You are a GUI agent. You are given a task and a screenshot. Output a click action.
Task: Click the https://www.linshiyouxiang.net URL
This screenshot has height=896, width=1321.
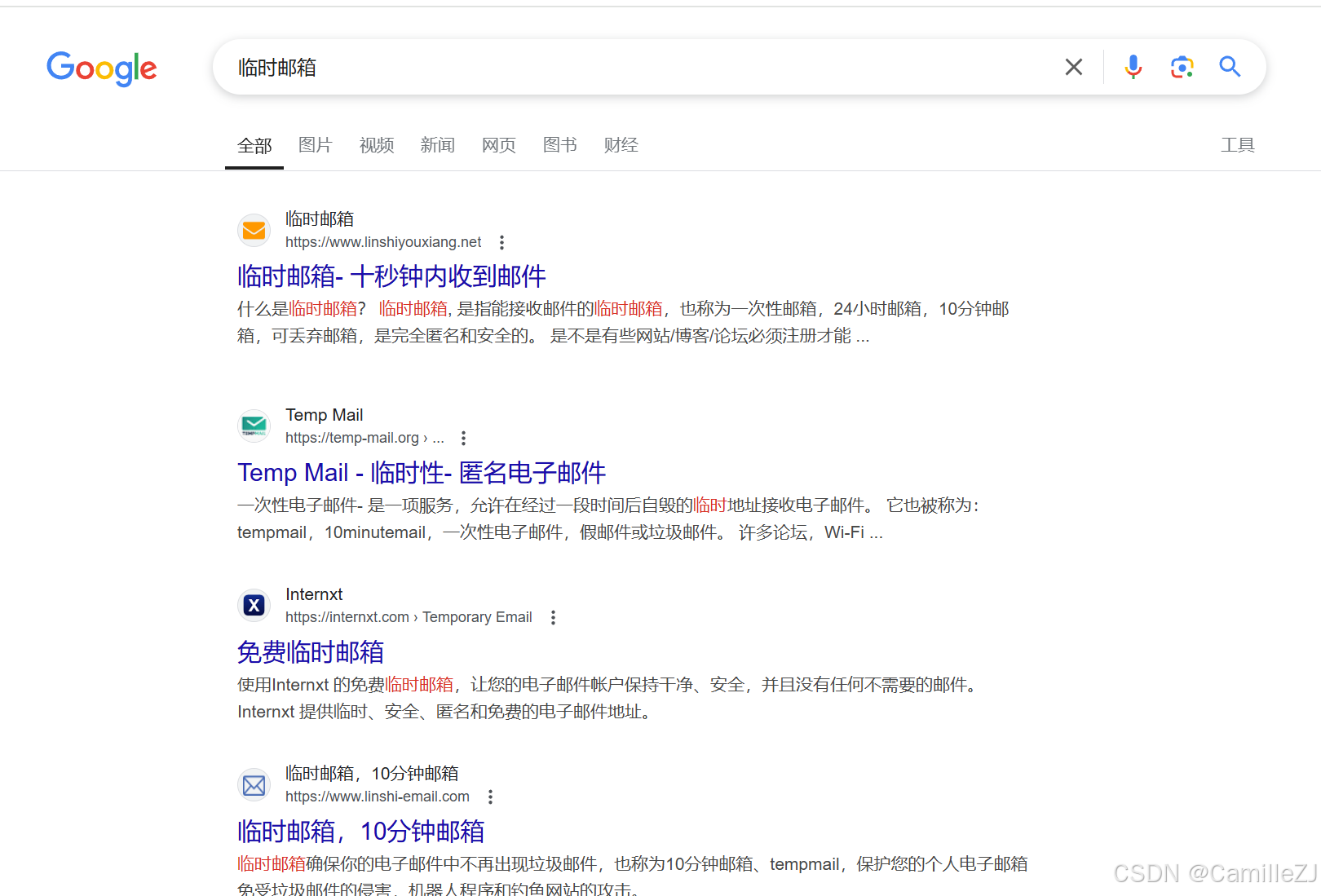pos(383,242)
